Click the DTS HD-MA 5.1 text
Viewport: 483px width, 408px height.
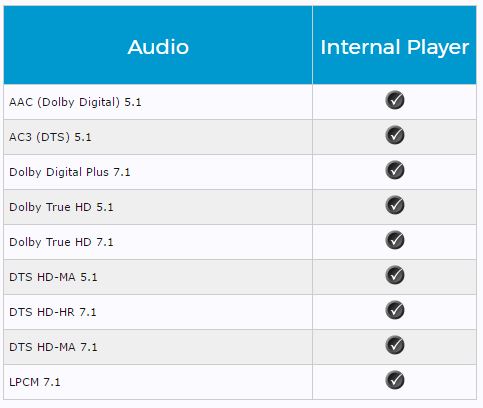pos(53,277)
